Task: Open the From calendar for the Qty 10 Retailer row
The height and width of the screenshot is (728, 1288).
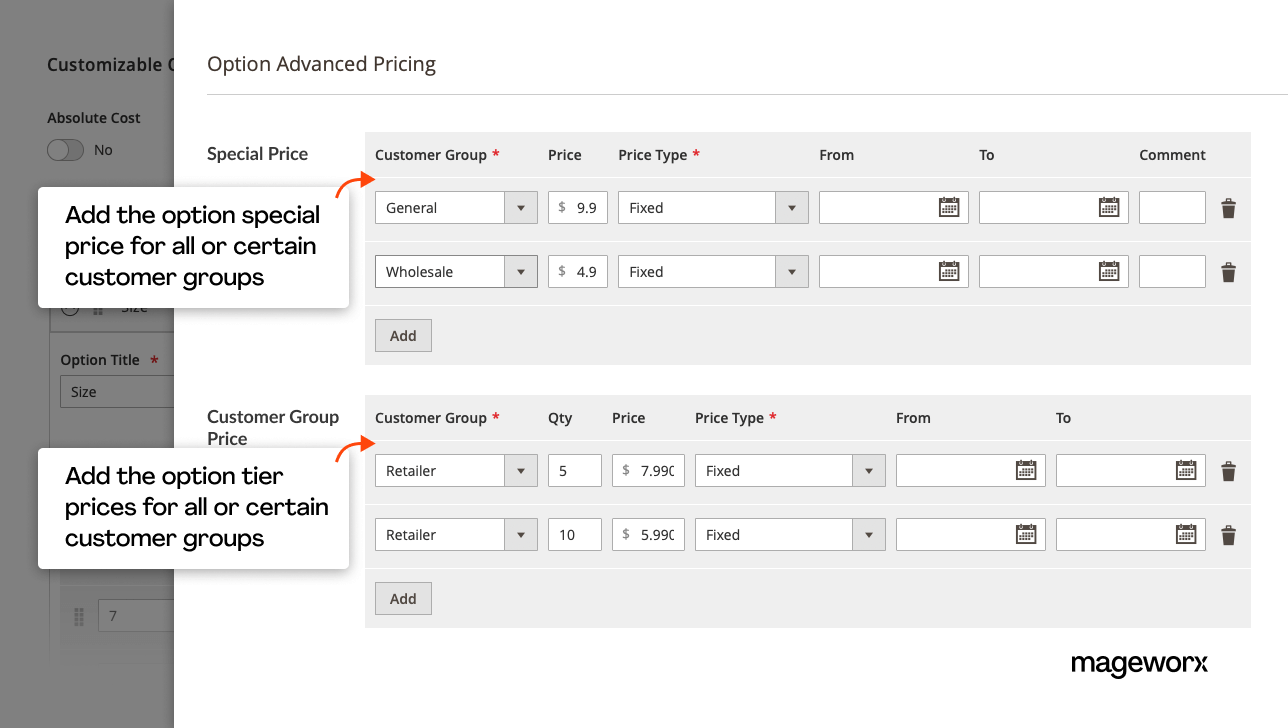Action: pos(1025,534)
